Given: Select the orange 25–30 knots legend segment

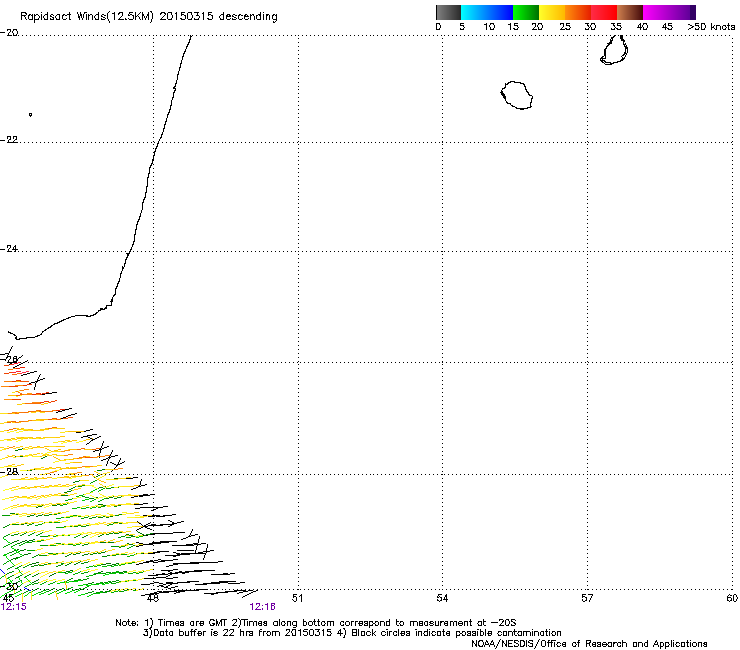Looking at the screenshot, I should [578, 12].
